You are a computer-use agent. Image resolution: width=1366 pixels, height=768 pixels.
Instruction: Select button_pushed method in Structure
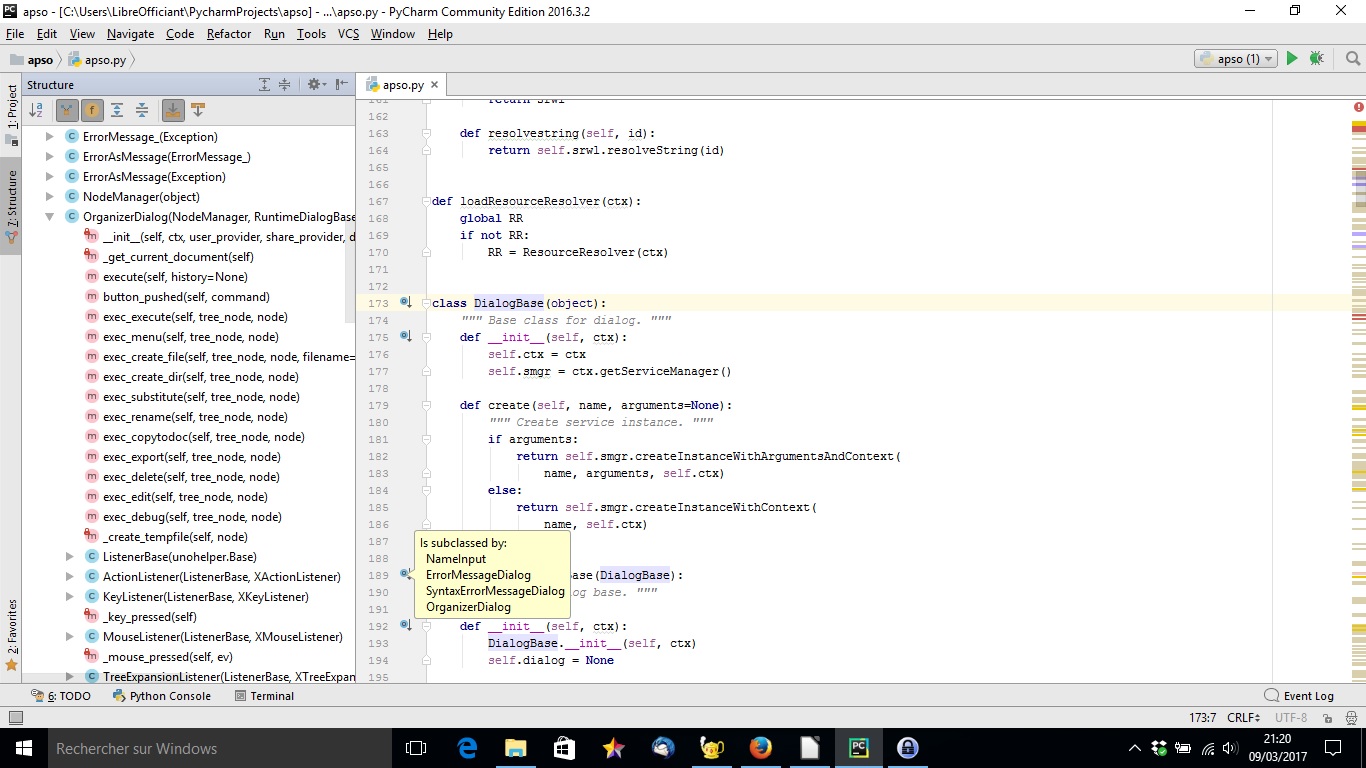[x=186, y=297]
